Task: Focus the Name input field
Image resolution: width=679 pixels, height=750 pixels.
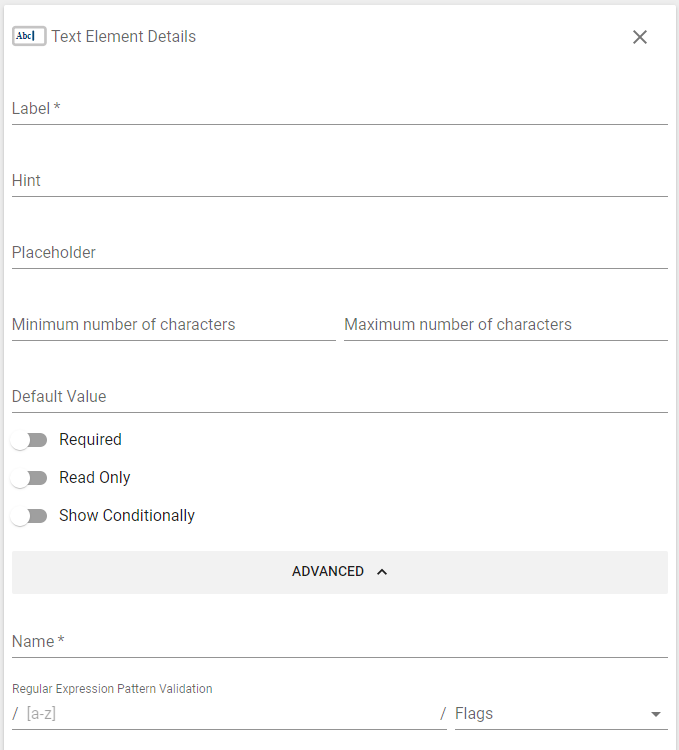Action: coord(340,641)
